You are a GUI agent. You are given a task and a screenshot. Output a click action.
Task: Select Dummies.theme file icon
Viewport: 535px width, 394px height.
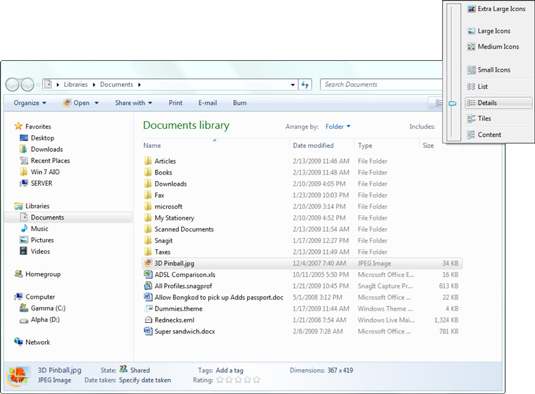pyautogui.click(x=148, y=309)
